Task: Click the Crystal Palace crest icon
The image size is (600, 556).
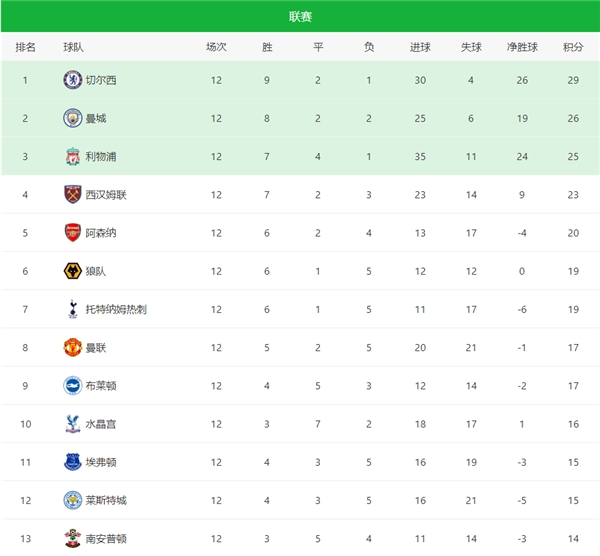Action: click(x=72, y=424)
